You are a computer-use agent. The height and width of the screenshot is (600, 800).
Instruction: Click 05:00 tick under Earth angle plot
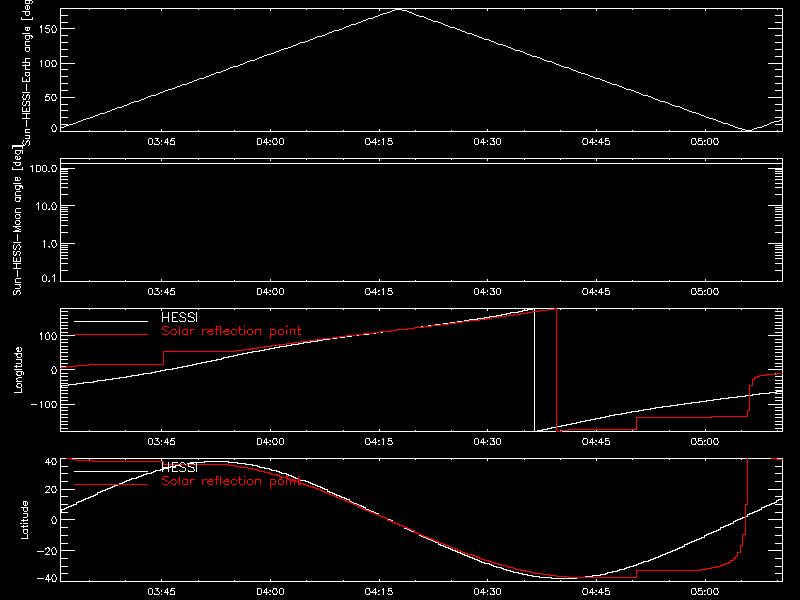tap(705, 142)
